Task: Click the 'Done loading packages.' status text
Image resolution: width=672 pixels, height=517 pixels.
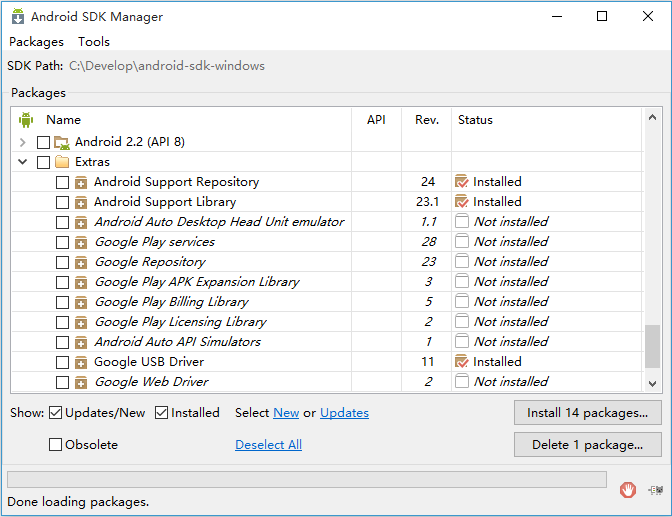Action: click(x=78, y=502)
